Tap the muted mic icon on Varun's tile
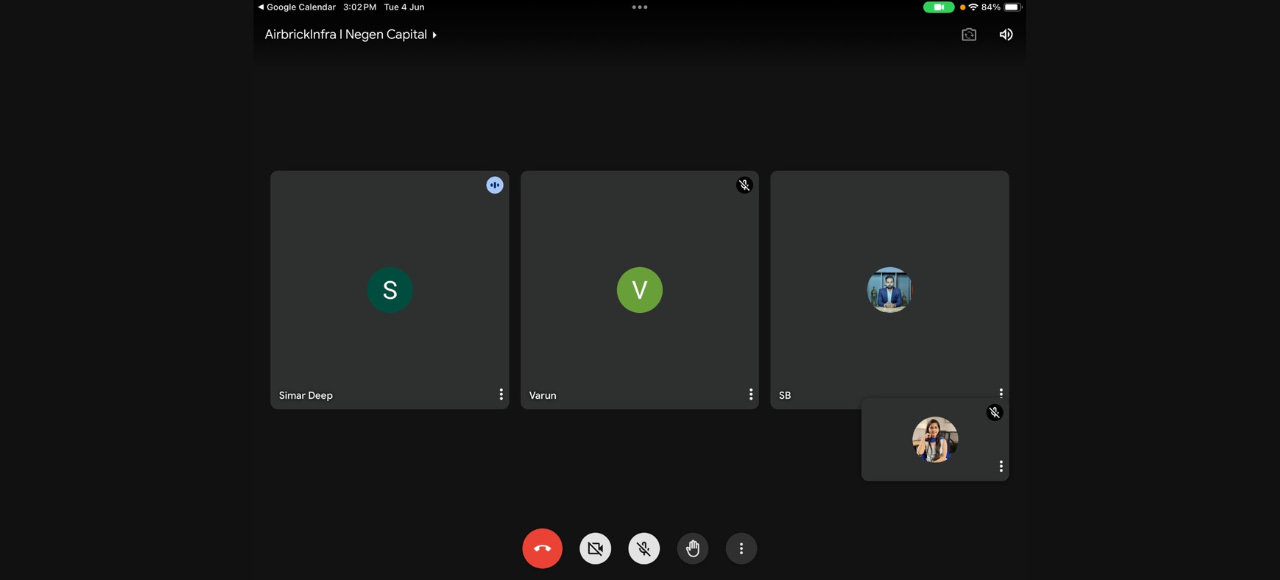 click(744, 185)
